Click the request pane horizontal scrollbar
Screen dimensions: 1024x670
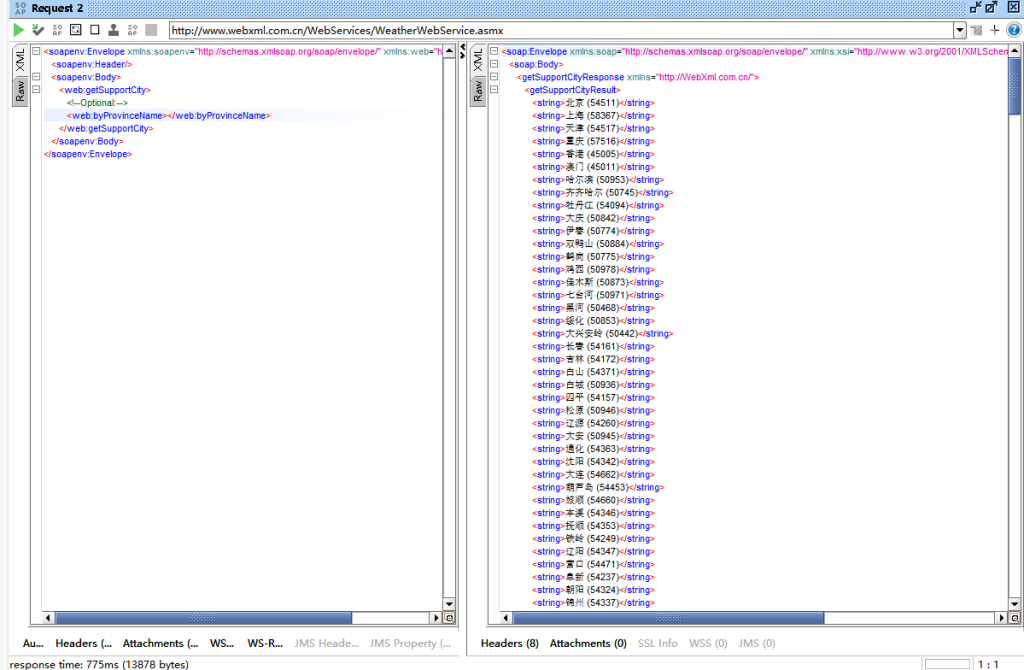tap(200, 618)
